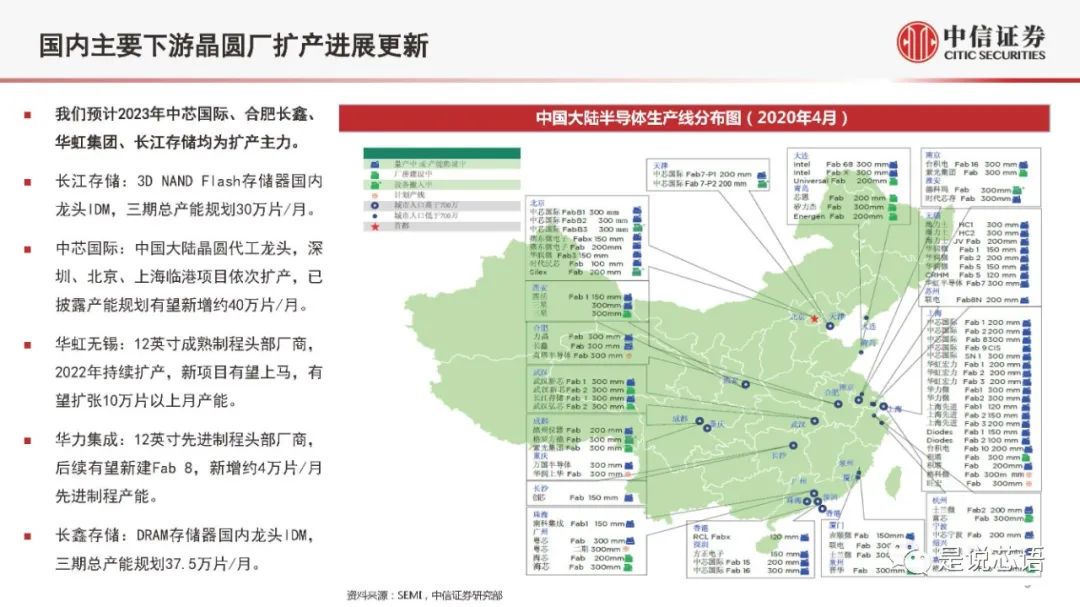Click the Wuhan callout row 武汉新芯 Fab 1 300 mm
Image resolution: width=1080 pixels, height=607 pixels.
tap(583, 381)
